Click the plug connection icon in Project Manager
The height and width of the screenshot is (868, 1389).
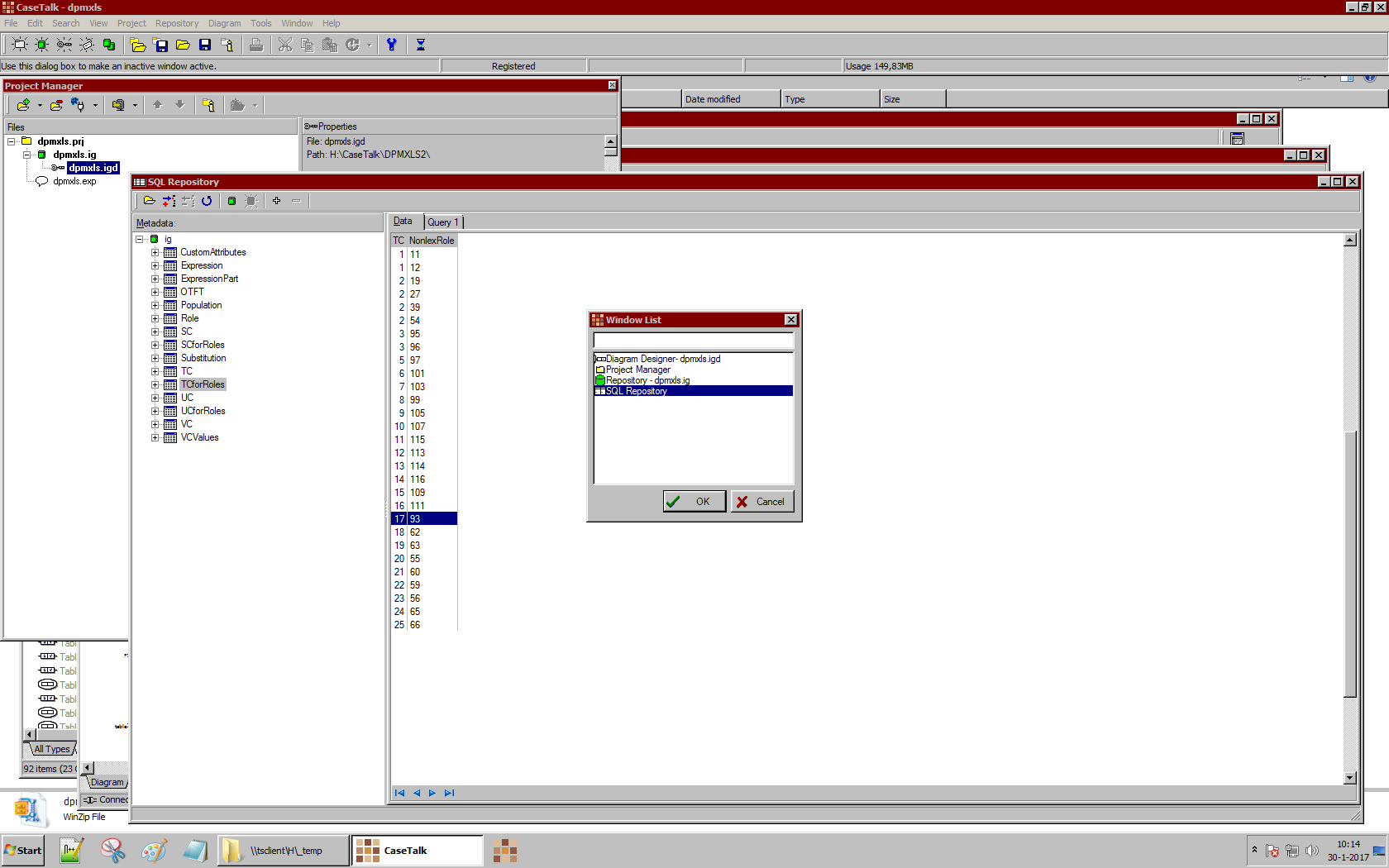tap(78, 105)
